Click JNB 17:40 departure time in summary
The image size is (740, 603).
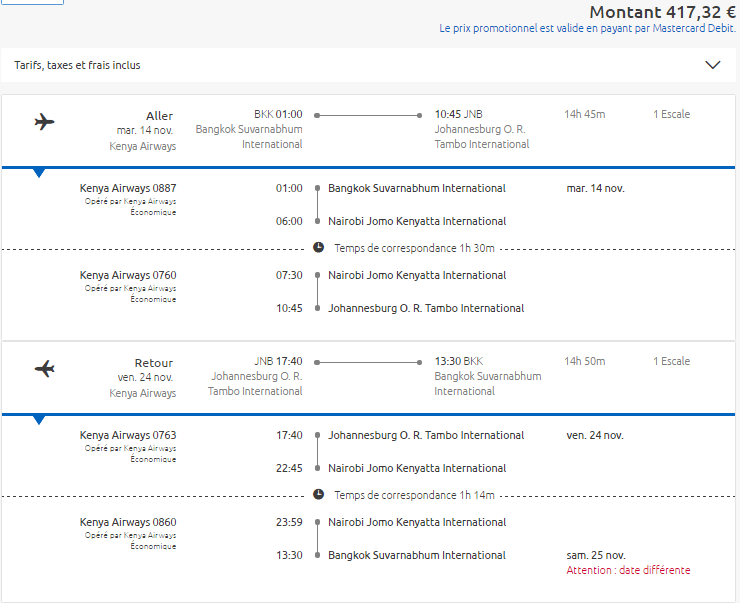pyautogui.click(x=278, y=361)
